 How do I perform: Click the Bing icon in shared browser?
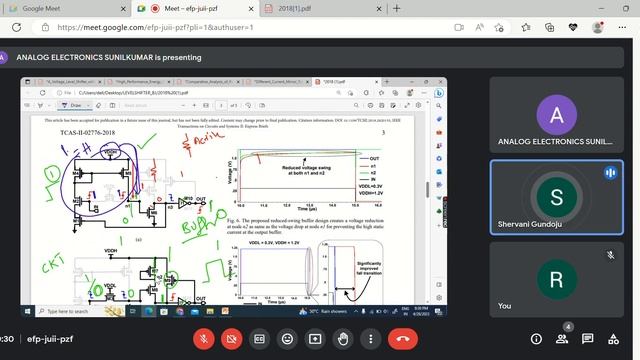[x=439, y=93]
